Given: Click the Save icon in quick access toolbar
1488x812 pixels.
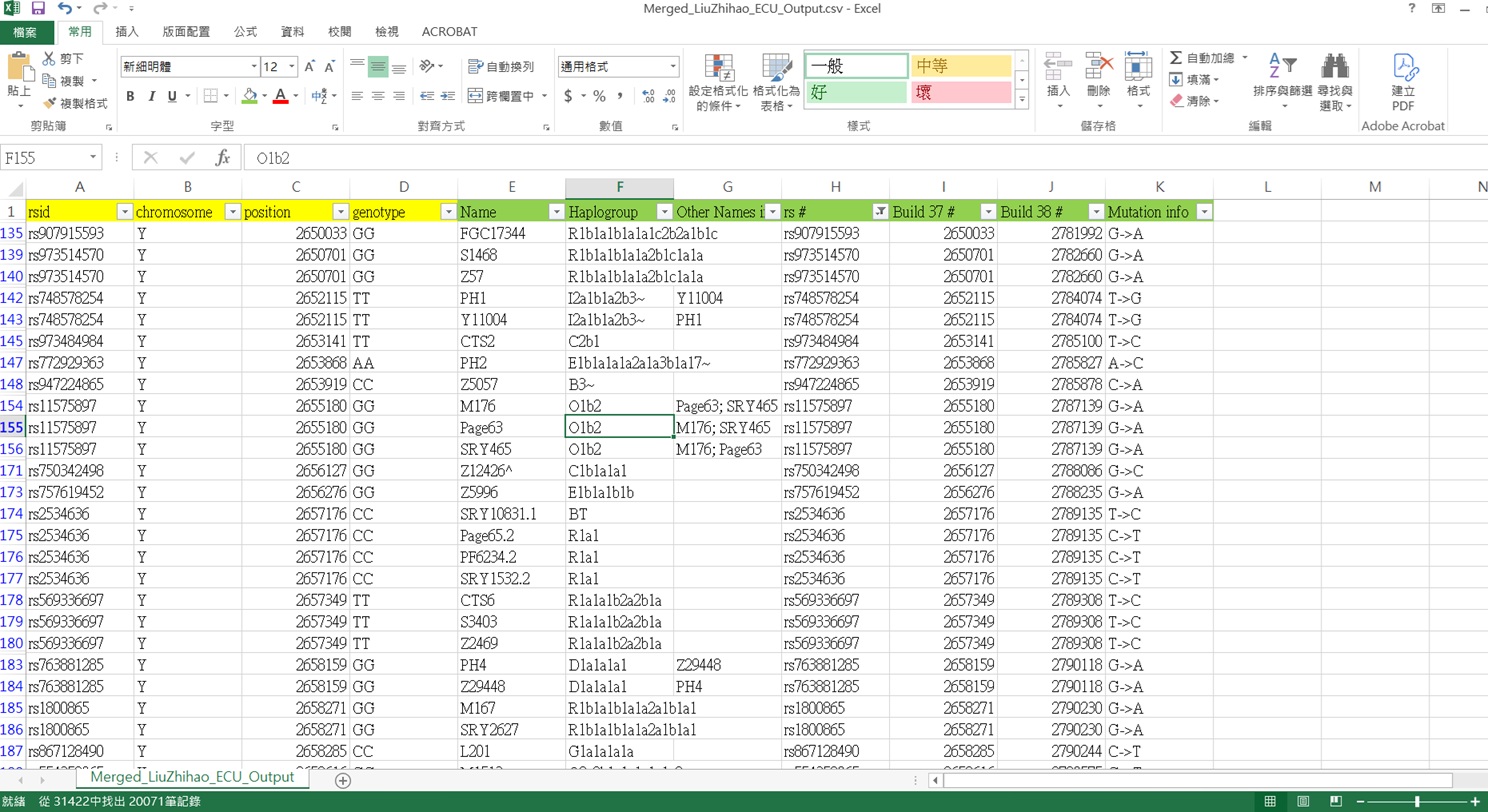Looking at the screenshot, I should pos(38,9).
